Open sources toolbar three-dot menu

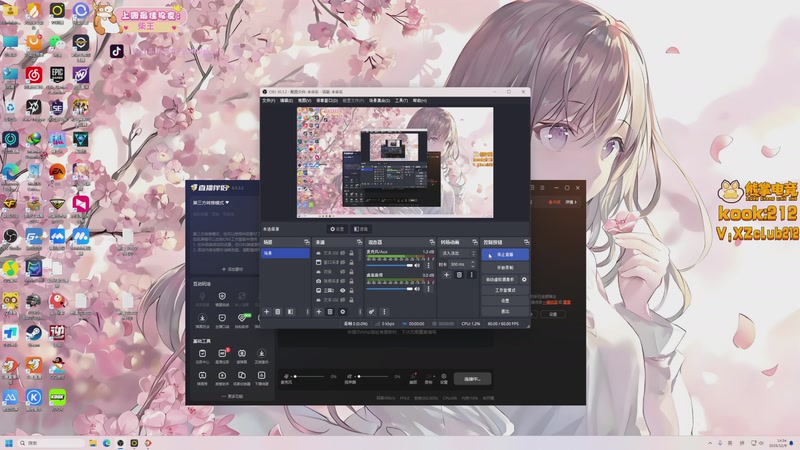360,312
